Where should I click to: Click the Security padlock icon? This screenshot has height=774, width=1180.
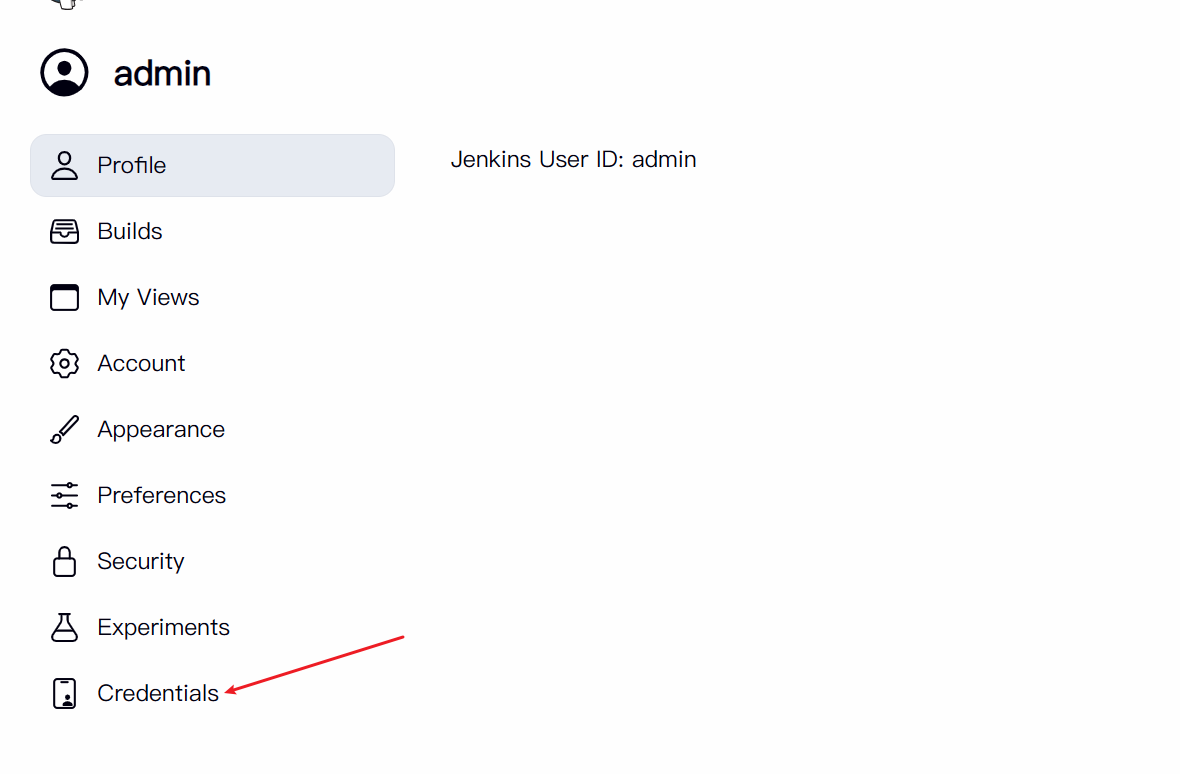click(64, 561)
